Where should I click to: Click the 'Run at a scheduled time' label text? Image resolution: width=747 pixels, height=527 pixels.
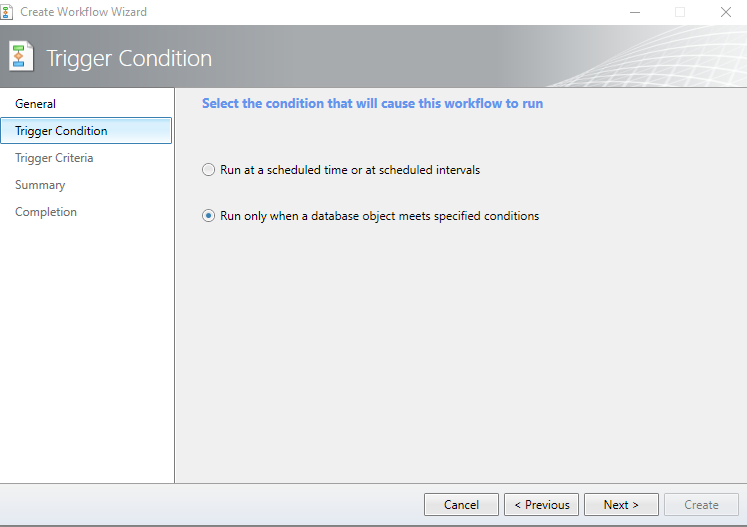point(350,170)
